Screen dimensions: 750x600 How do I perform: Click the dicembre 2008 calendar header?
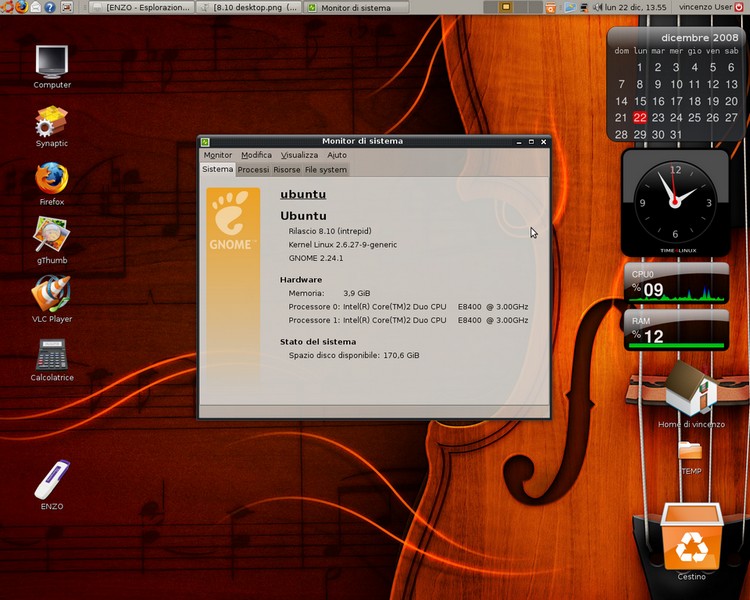click(x=699, y=38)
